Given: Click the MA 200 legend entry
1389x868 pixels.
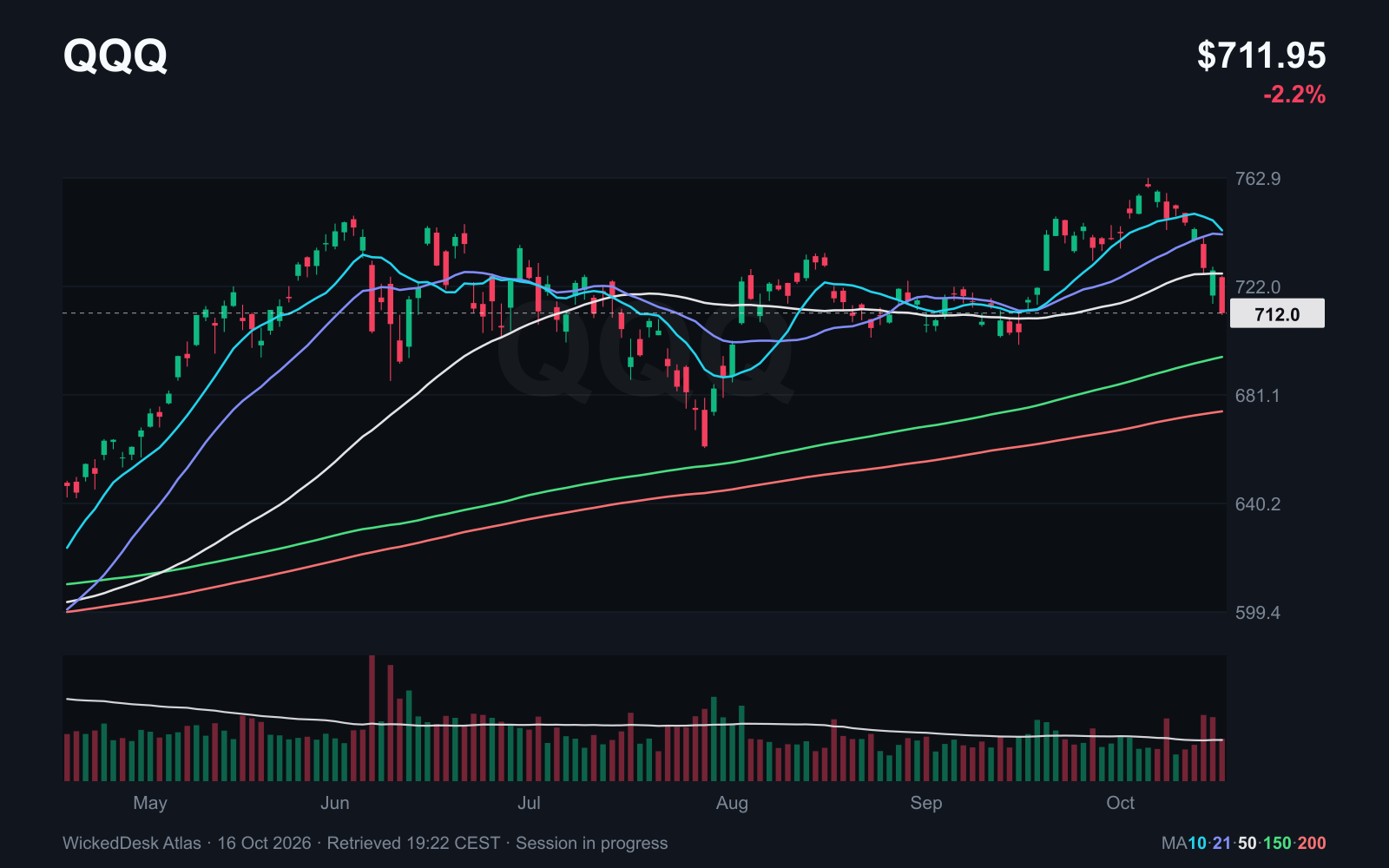Looking at the screenshot, I should coord(1312,843).
